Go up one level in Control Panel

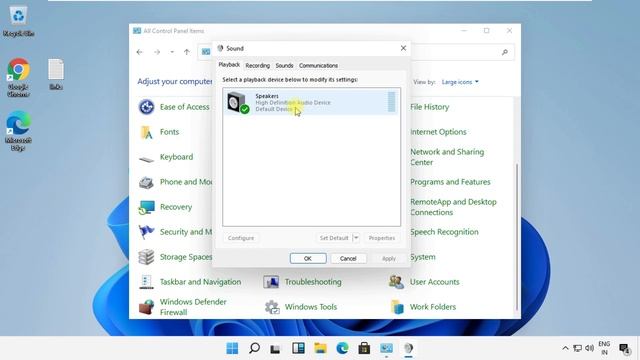(x=187, y=52)
